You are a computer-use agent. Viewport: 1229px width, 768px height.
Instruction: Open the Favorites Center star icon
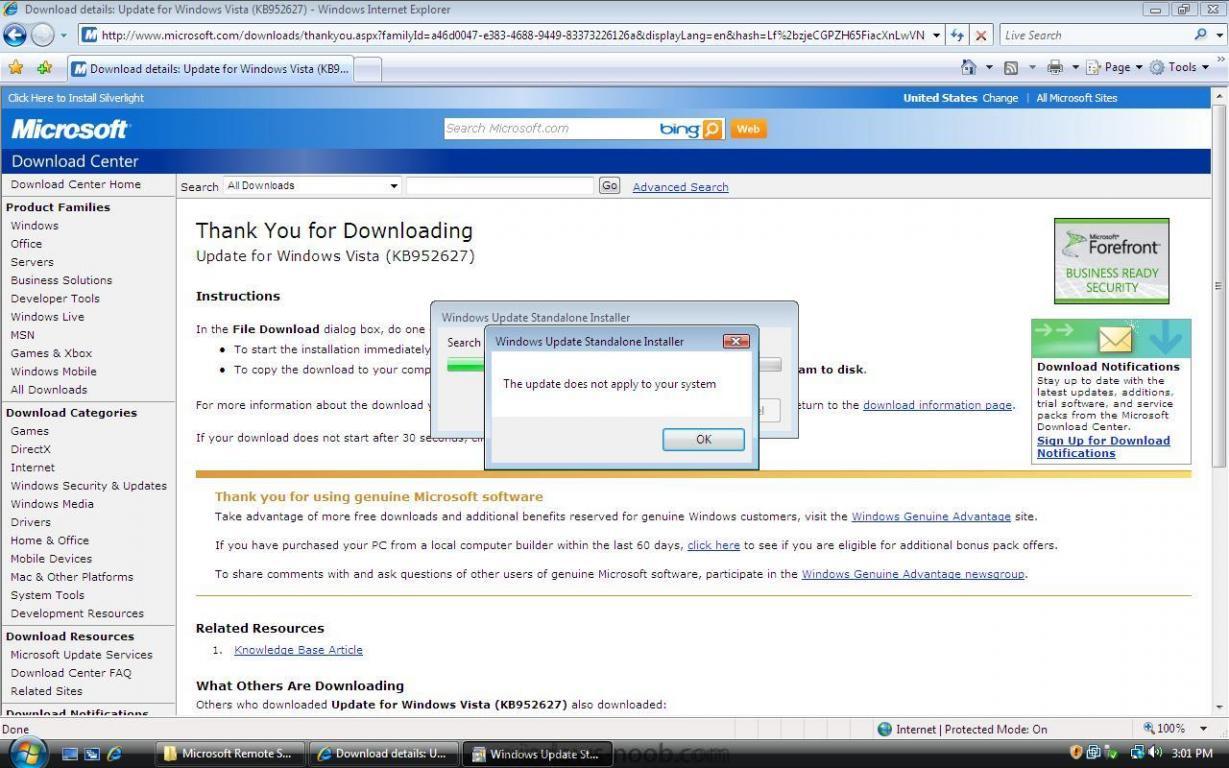click(16, 68)
